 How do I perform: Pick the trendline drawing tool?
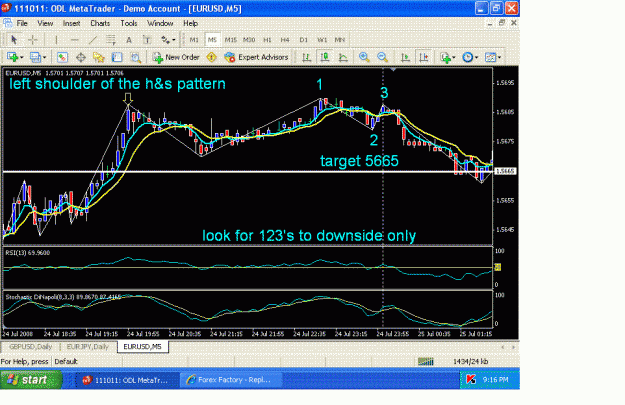93,39
